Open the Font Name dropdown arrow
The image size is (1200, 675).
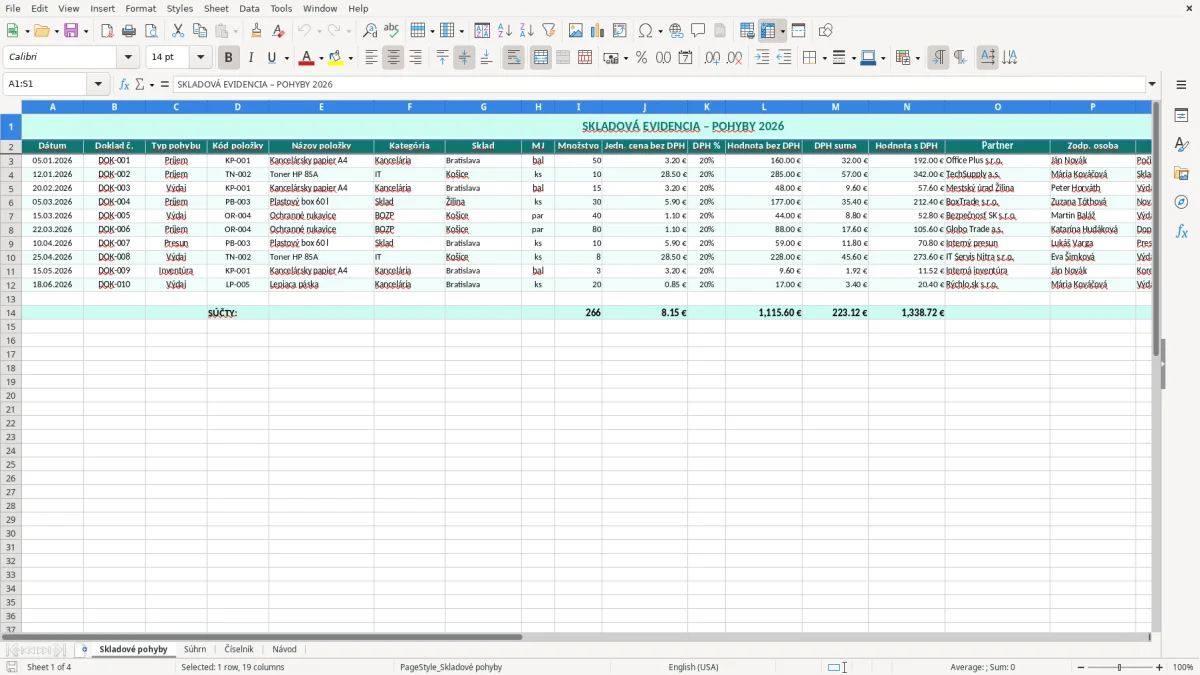point(128,58)
